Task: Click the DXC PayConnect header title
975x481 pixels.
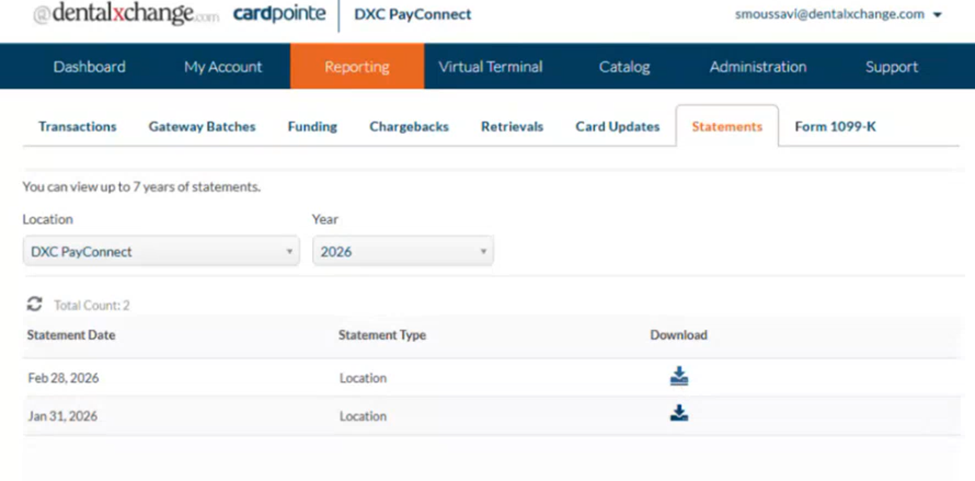Action: tap(412, 14)
